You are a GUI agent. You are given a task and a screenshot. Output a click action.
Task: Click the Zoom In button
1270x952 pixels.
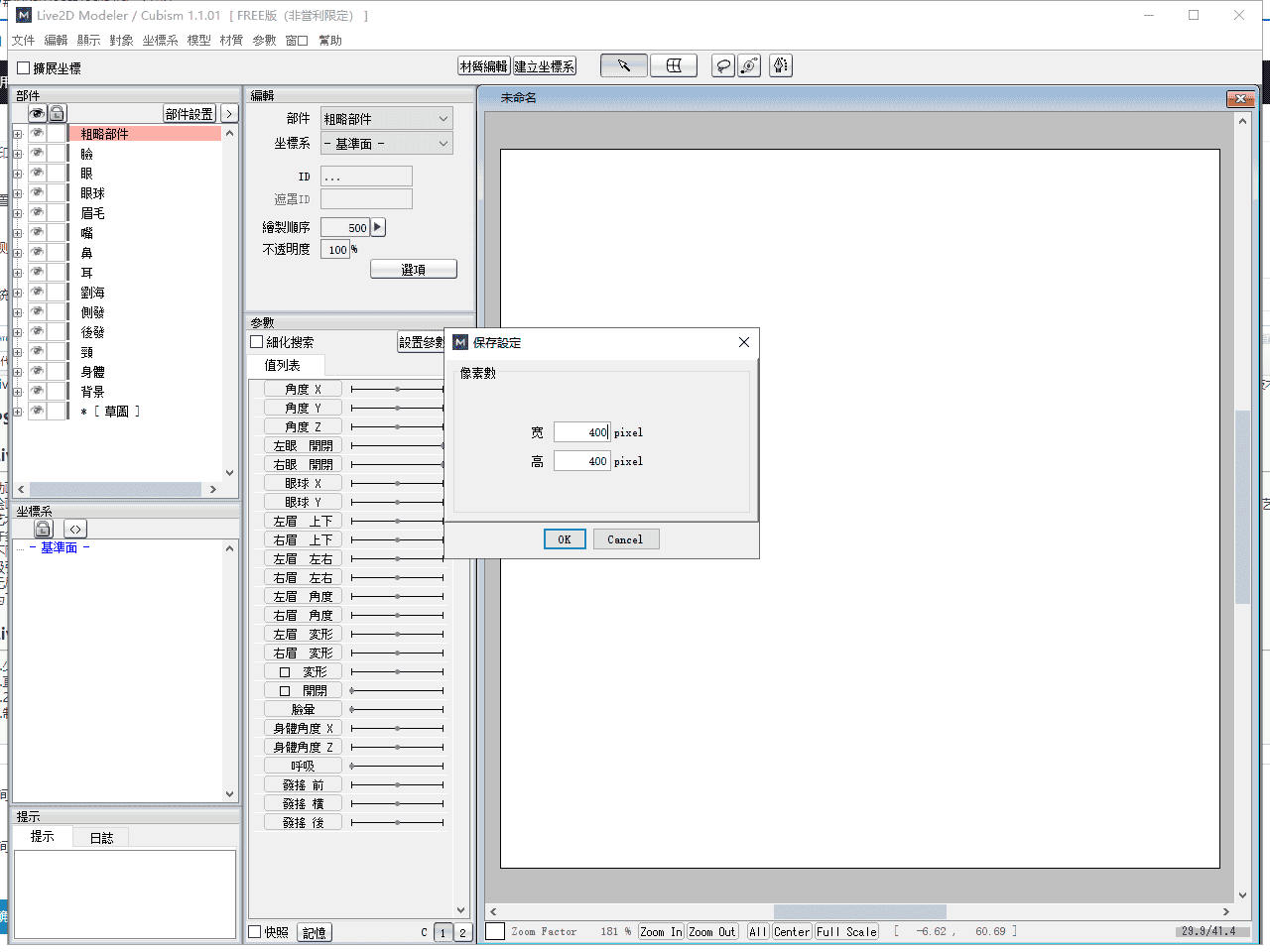pyautogui.click(x=661, y=932)
